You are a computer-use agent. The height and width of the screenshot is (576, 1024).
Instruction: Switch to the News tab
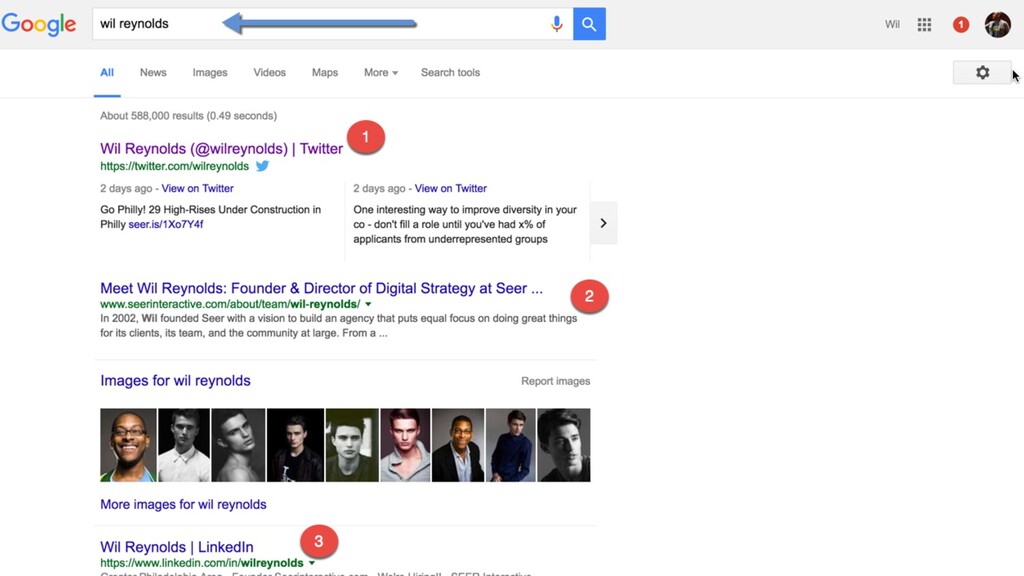coord(153,72)
